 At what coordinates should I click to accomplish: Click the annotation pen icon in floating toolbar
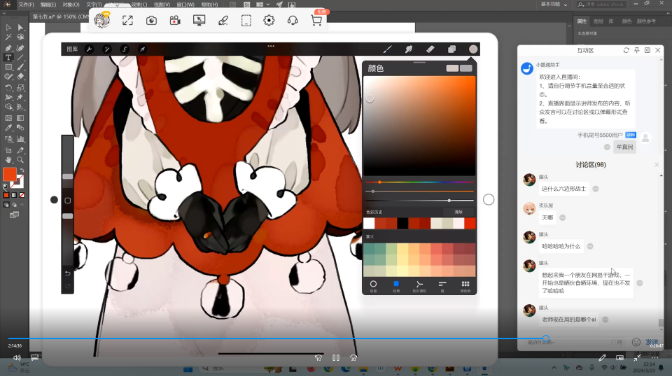[223, 20]
